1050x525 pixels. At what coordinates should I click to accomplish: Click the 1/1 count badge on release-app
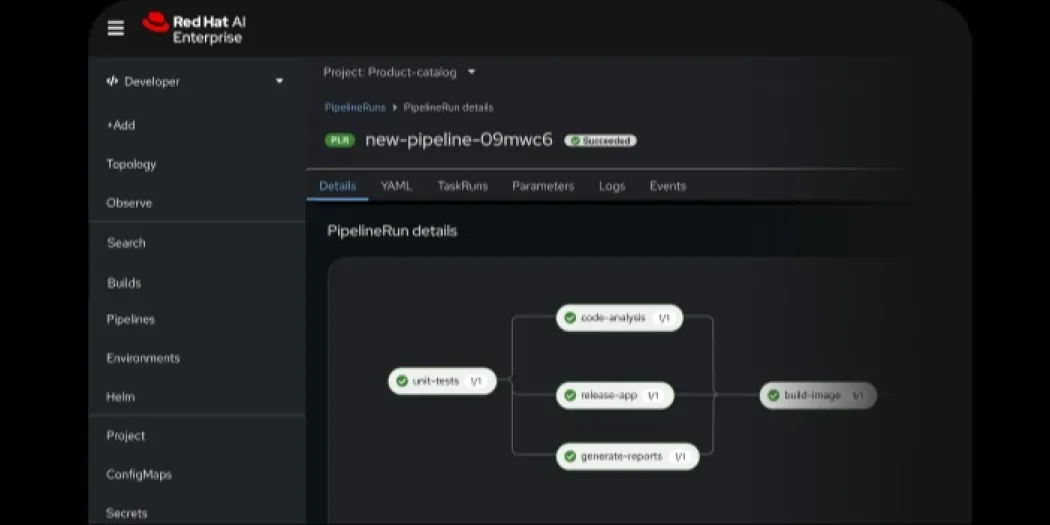653,395
